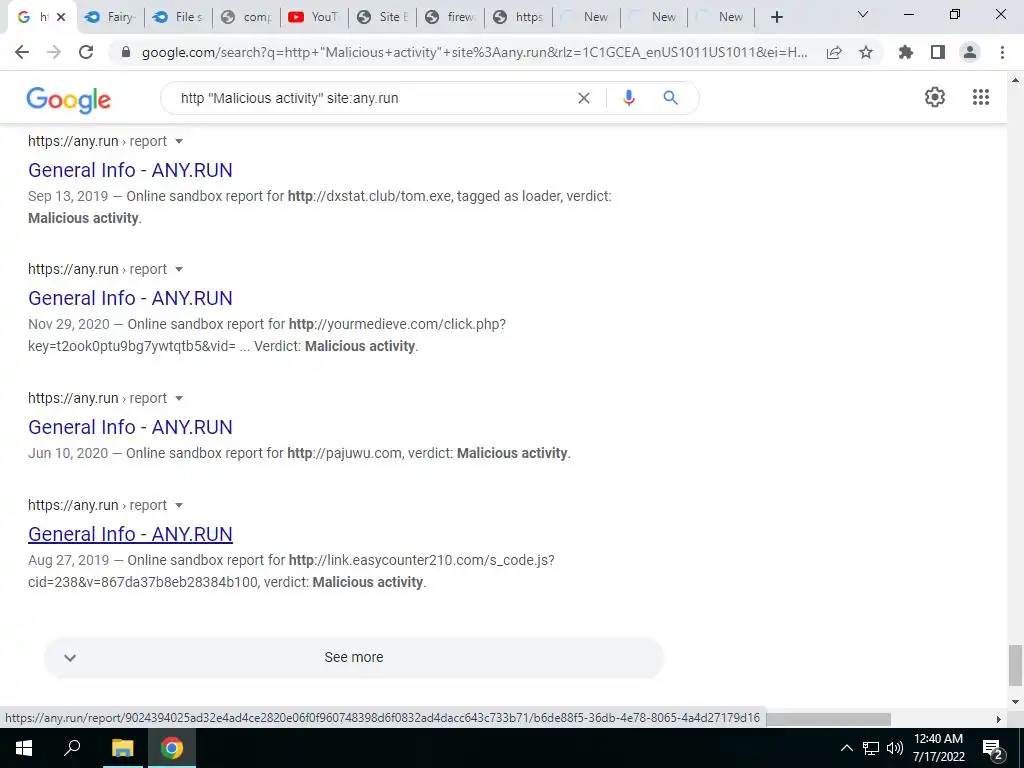1024x768 pixels.
Task: Reload the current page
Action: click(x=86, y=52)
